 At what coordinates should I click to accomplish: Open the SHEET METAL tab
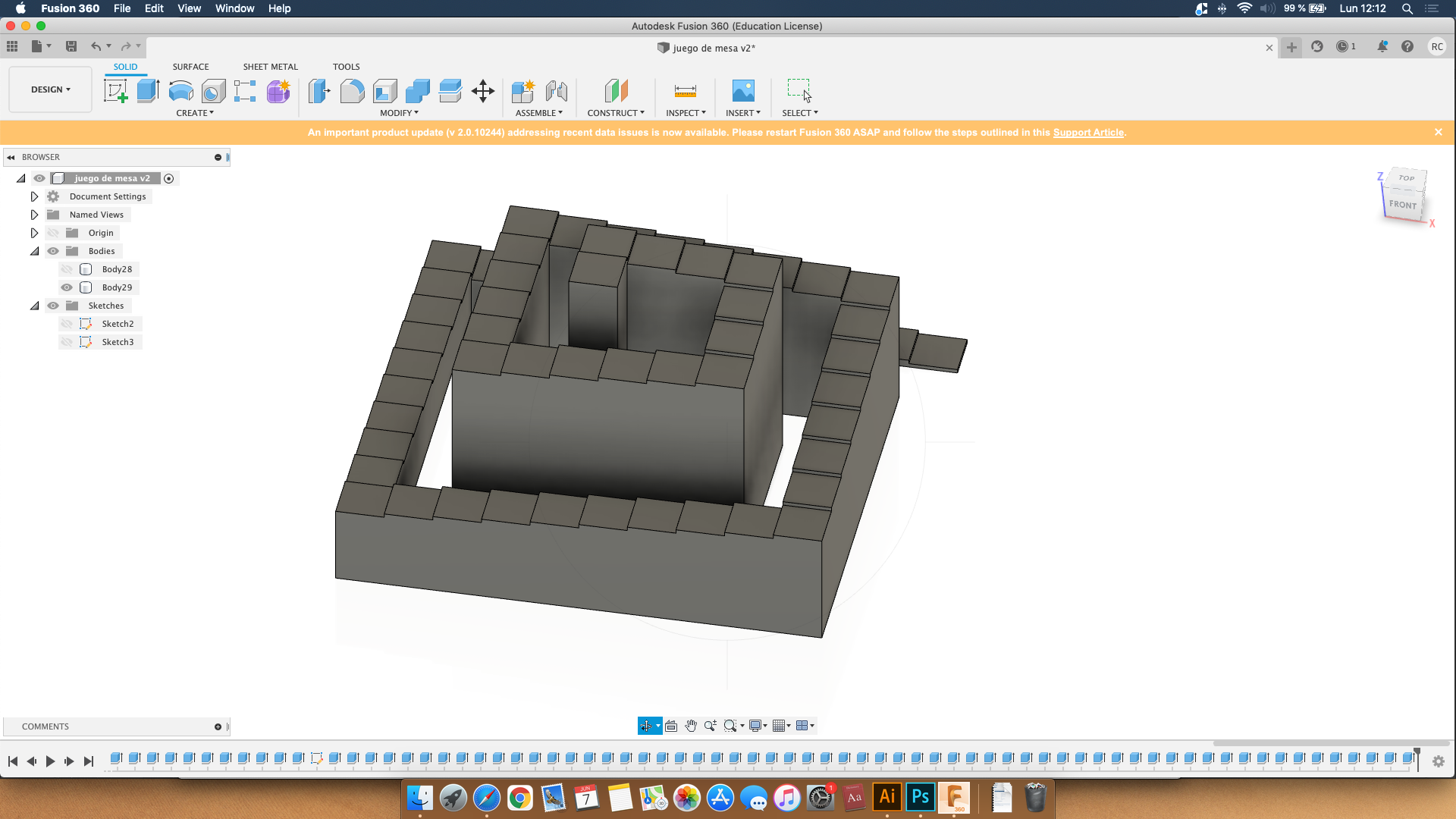[270, 67]
